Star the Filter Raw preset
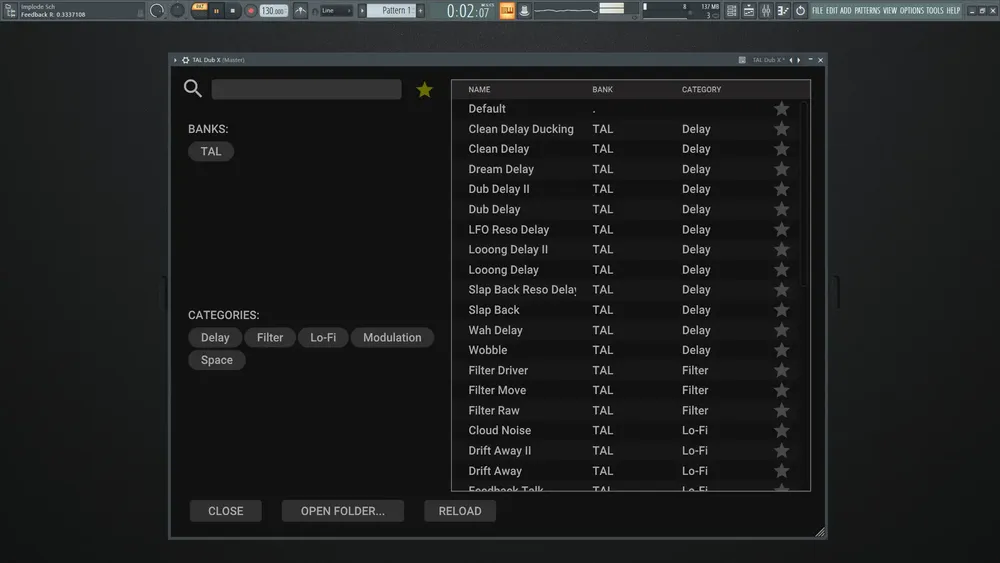 click(781, 411)
